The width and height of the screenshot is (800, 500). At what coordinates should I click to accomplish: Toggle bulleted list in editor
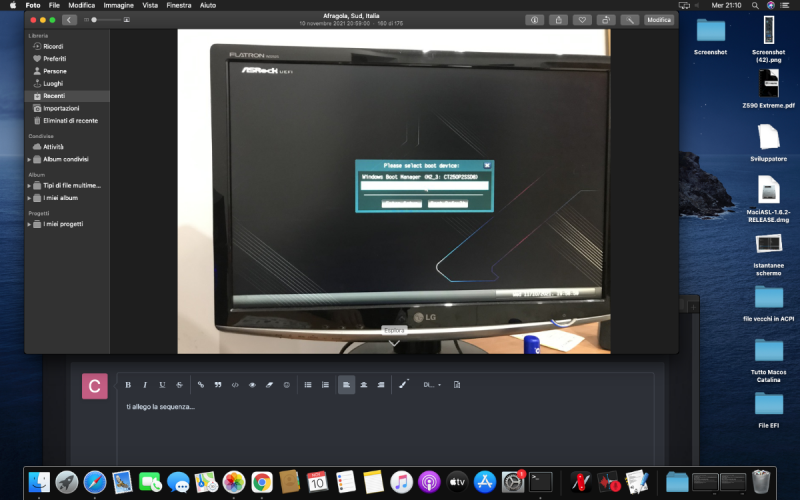pos(308,385)
